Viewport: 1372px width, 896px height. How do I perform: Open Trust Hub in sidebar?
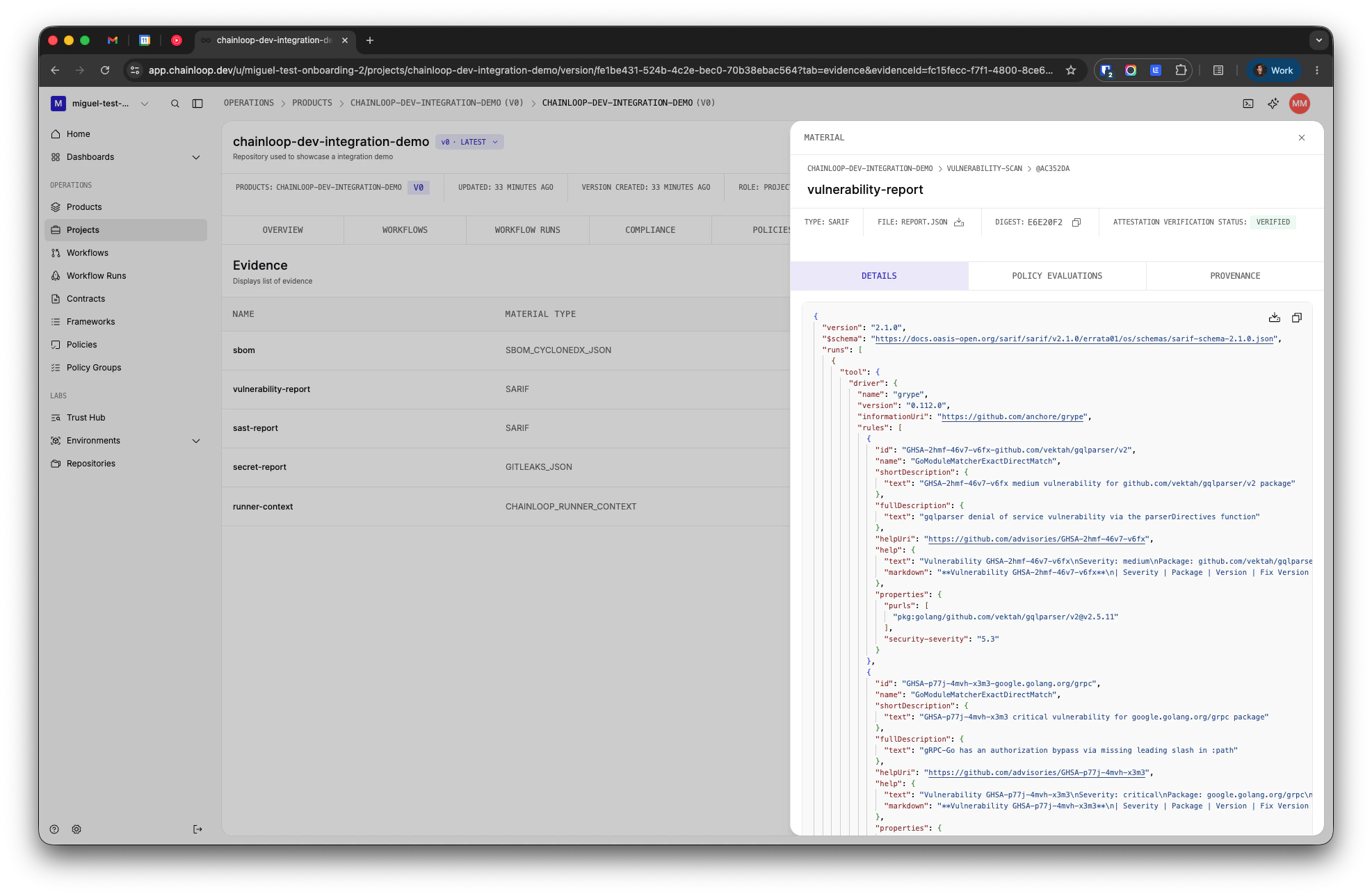tap(125, 418)
